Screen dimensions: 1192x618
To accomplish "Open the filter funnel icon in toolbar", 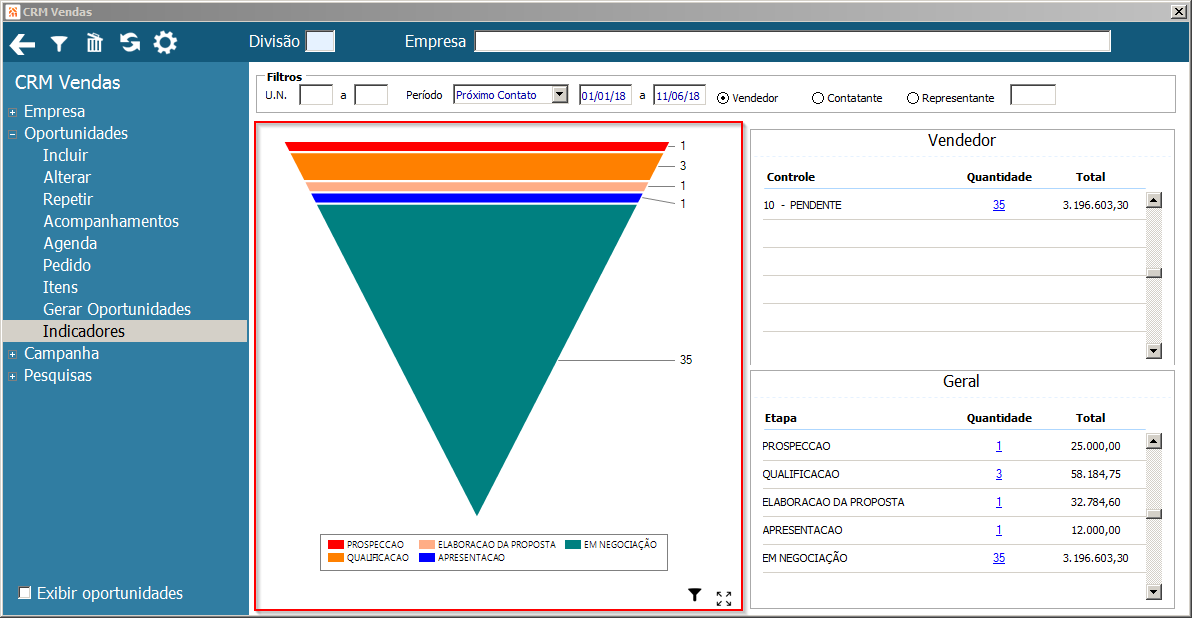I will 59,44.
